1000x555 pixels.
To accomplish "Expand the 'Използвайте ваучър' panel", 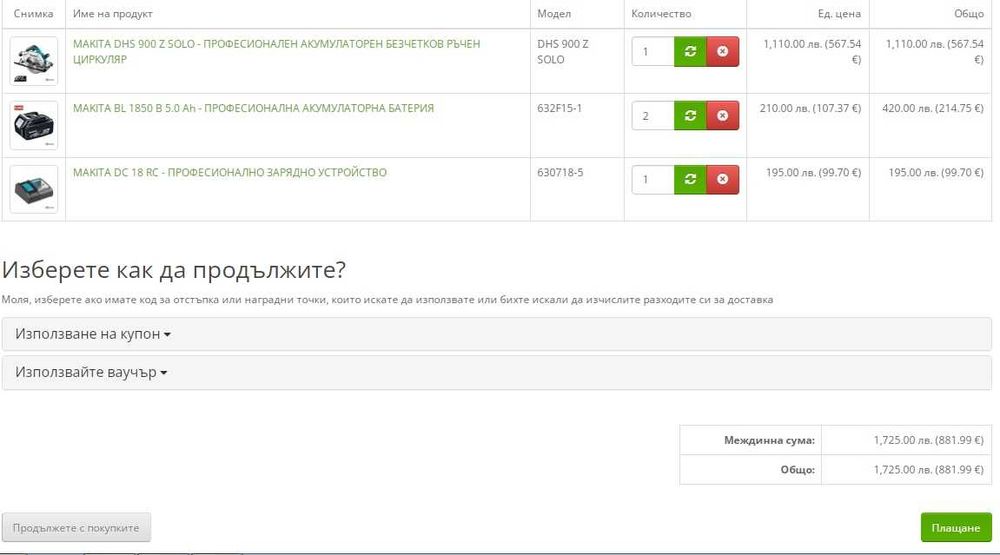I will [496, 373].
